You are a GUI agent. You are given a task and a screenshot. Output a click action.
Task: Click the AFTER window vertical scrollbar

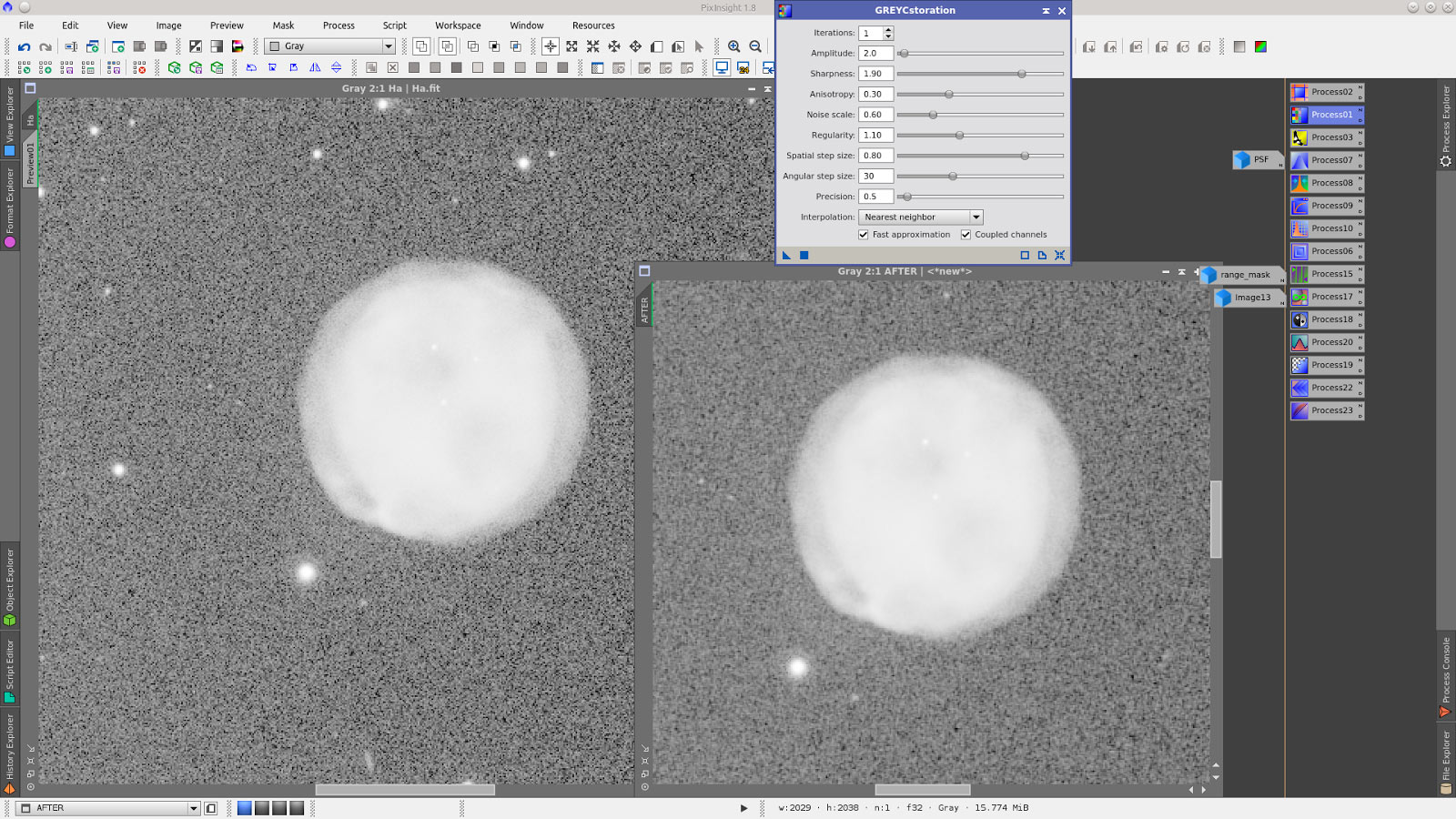1216,518
